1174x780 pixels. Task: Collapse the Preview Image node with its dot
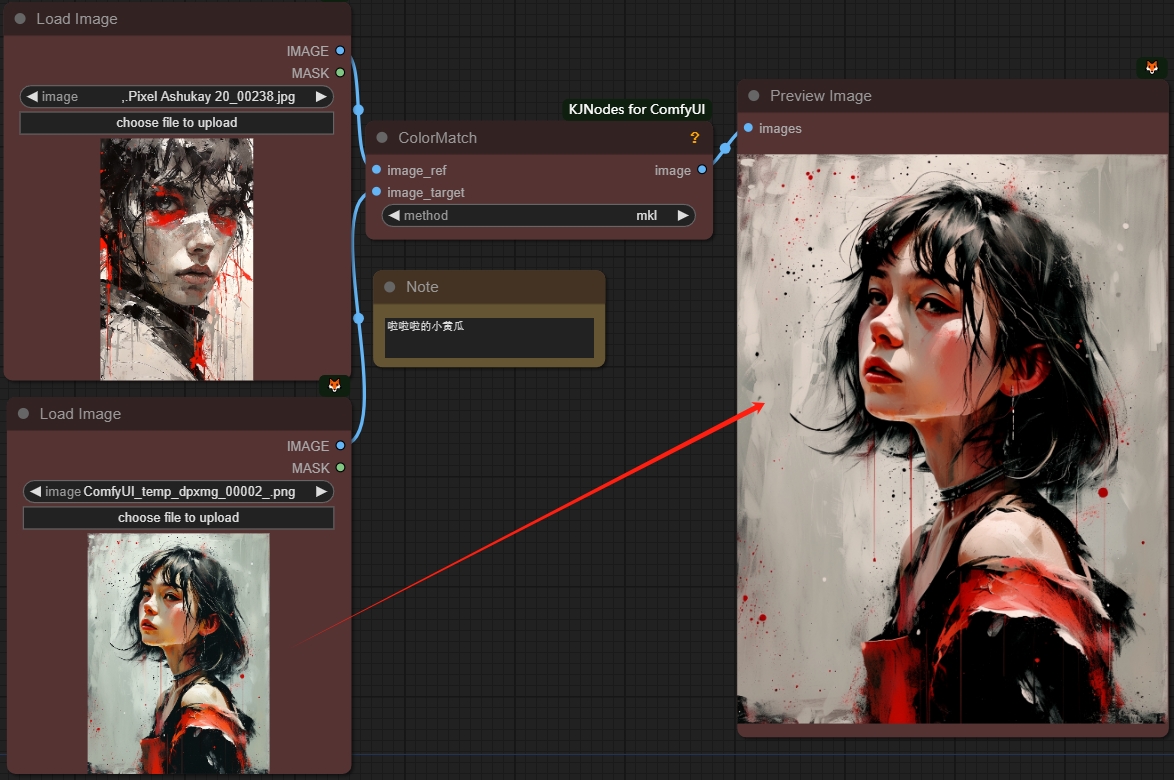[754, 96]
